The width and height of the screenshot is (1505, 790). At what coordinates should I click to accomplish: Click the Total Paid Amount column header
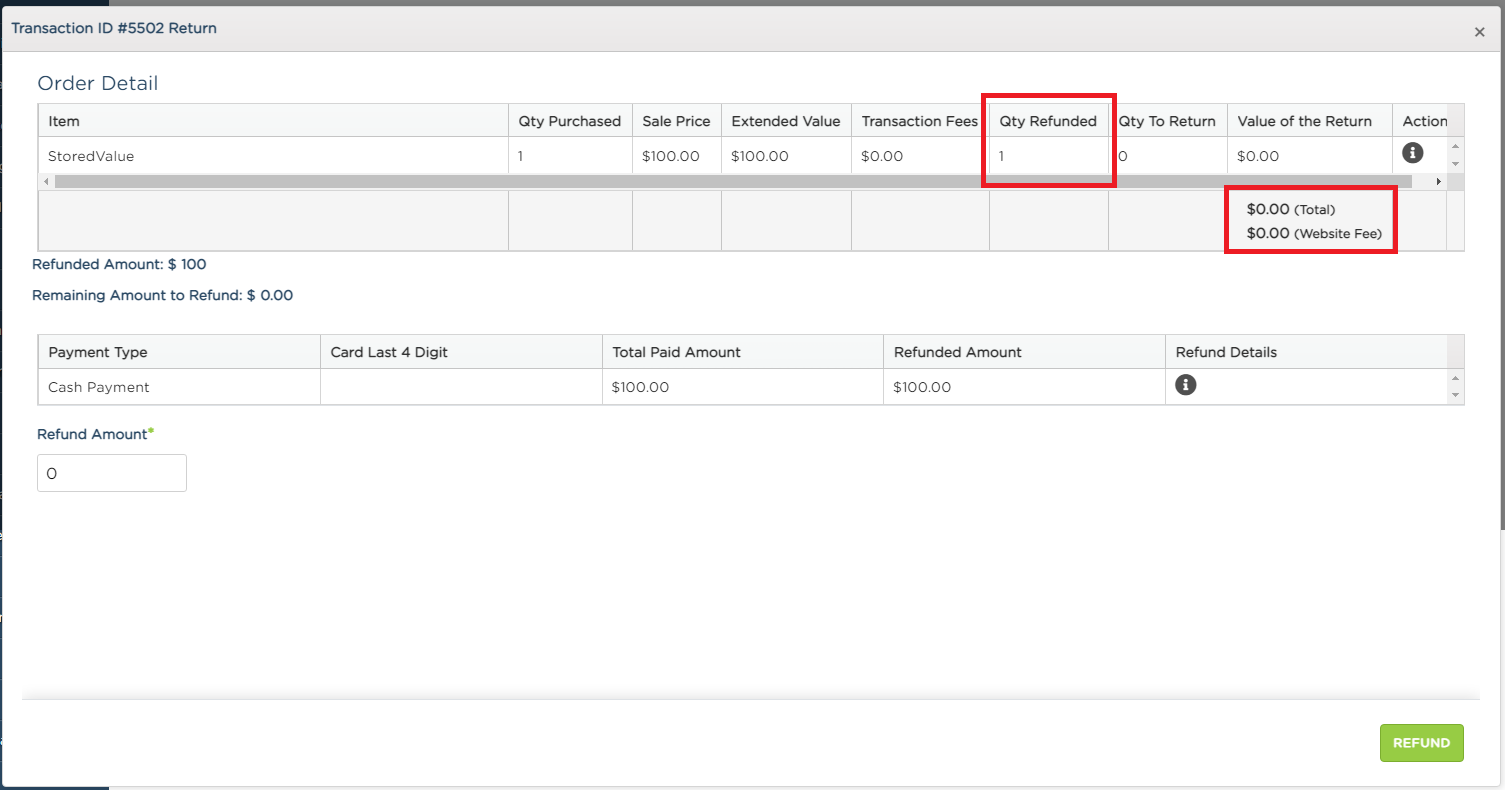(743, 352)
